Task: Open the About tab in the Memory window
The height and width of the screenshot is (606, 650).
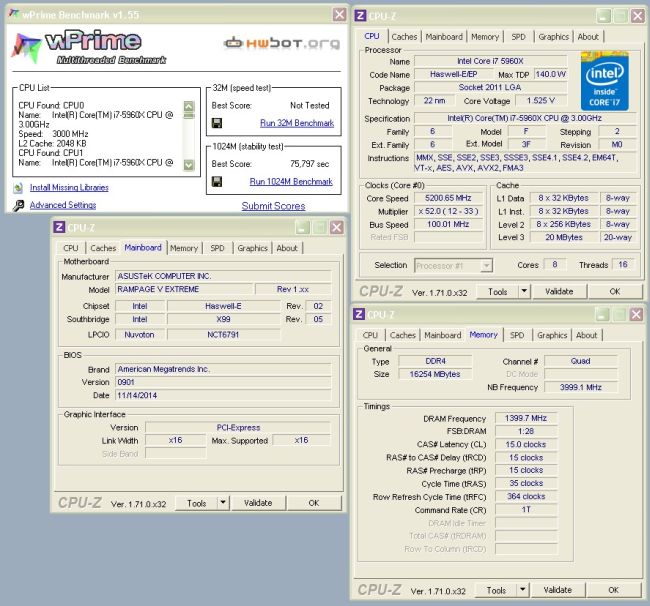Action: (x=586, y=335)
